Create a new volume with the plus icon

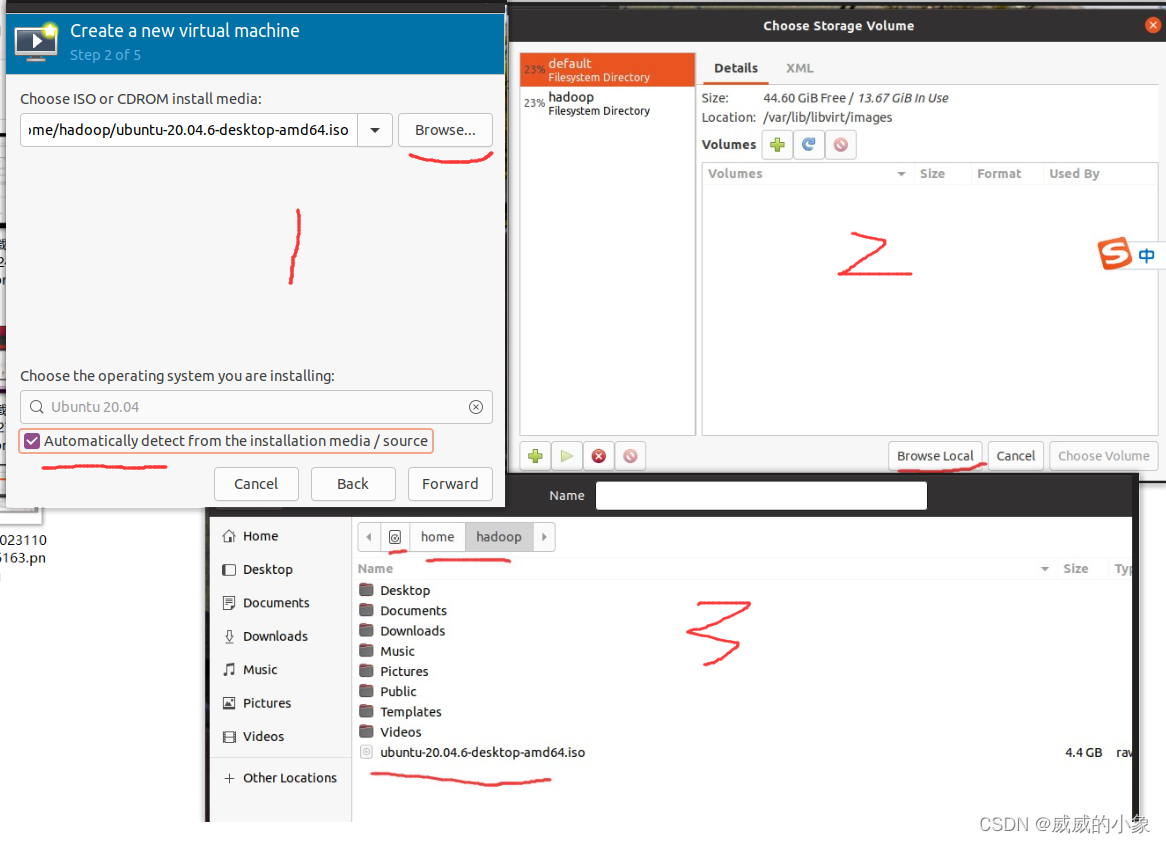[777, 144]
